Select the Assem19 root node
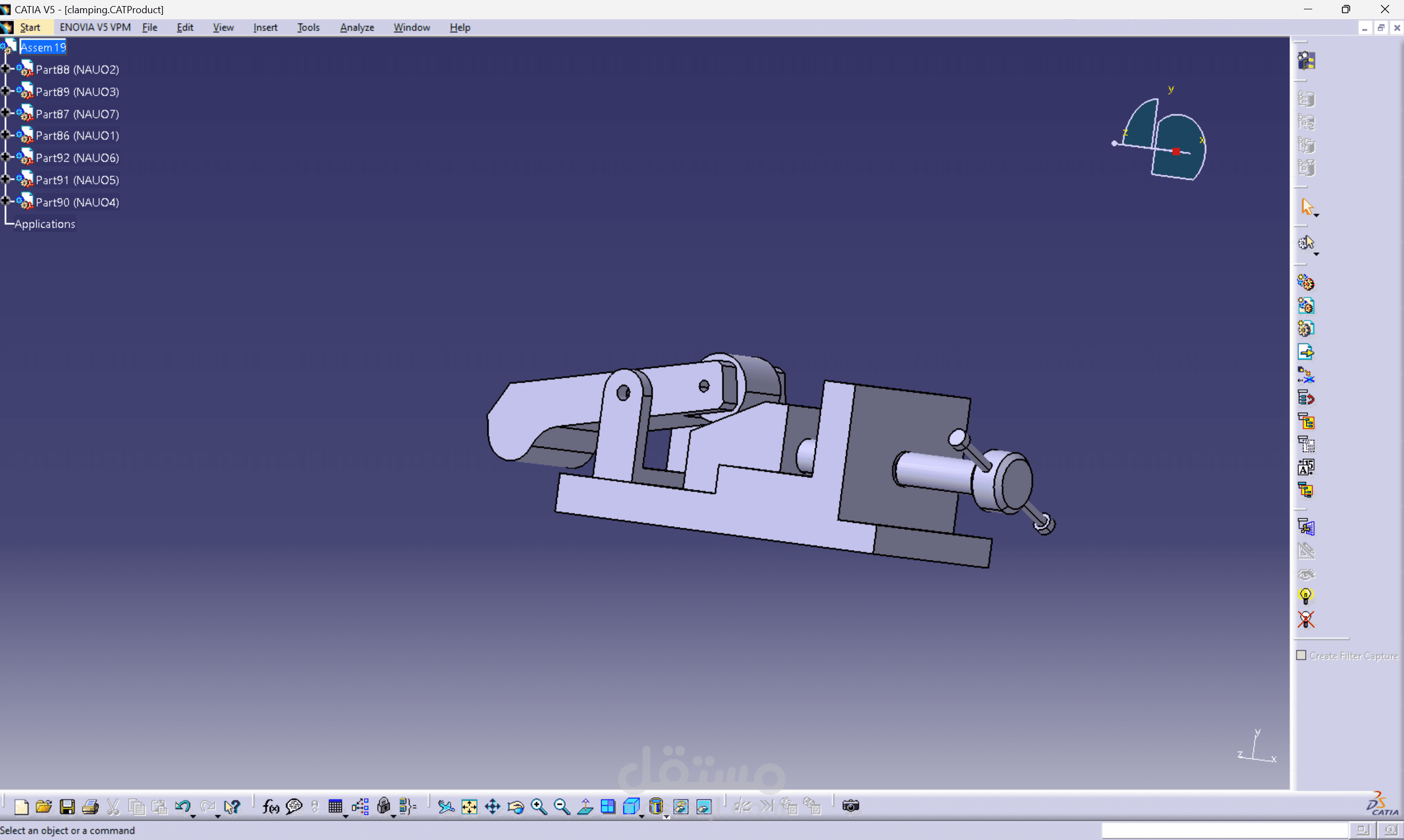This screenshot has width=1404, height=840. 43,47
